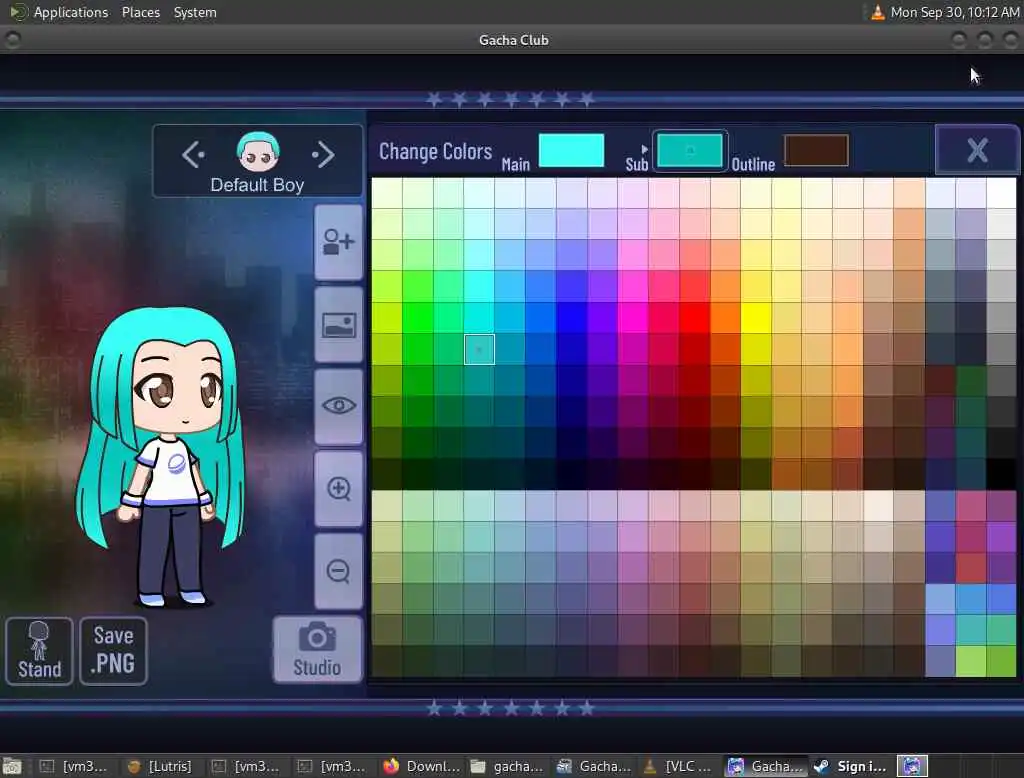Switch to the Firefox Downl... taskbar window
Screen dimensions: 1024x778
(422, 766)
